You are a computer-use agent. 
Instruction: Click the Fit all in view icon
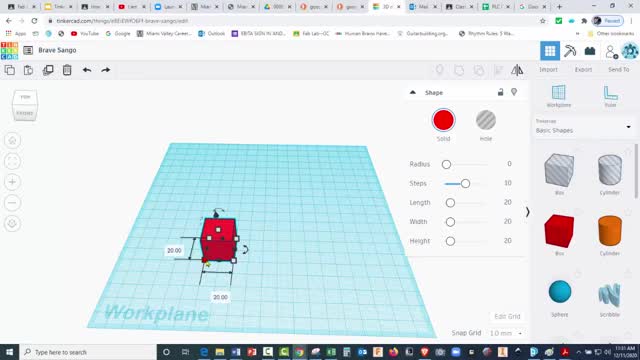12,161
